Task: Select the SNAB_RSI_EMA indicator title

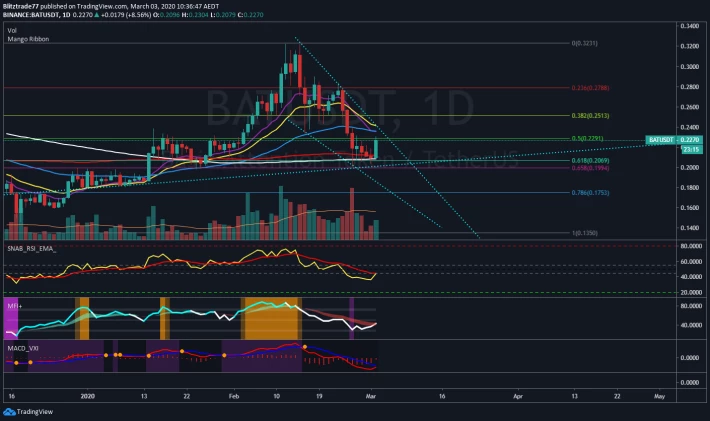Action: pos(32,249)
